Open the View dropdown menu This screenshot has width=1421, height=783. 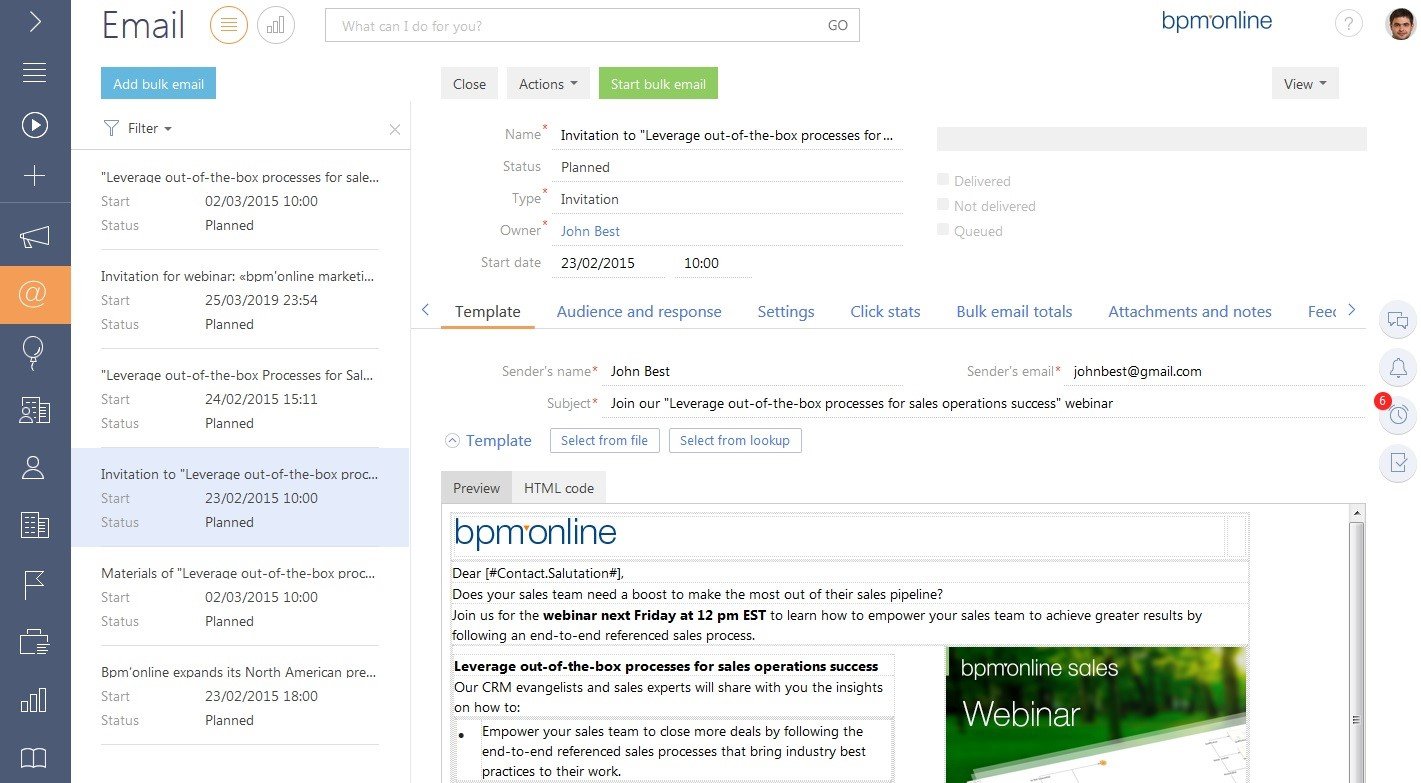(x=1305, y=84)
